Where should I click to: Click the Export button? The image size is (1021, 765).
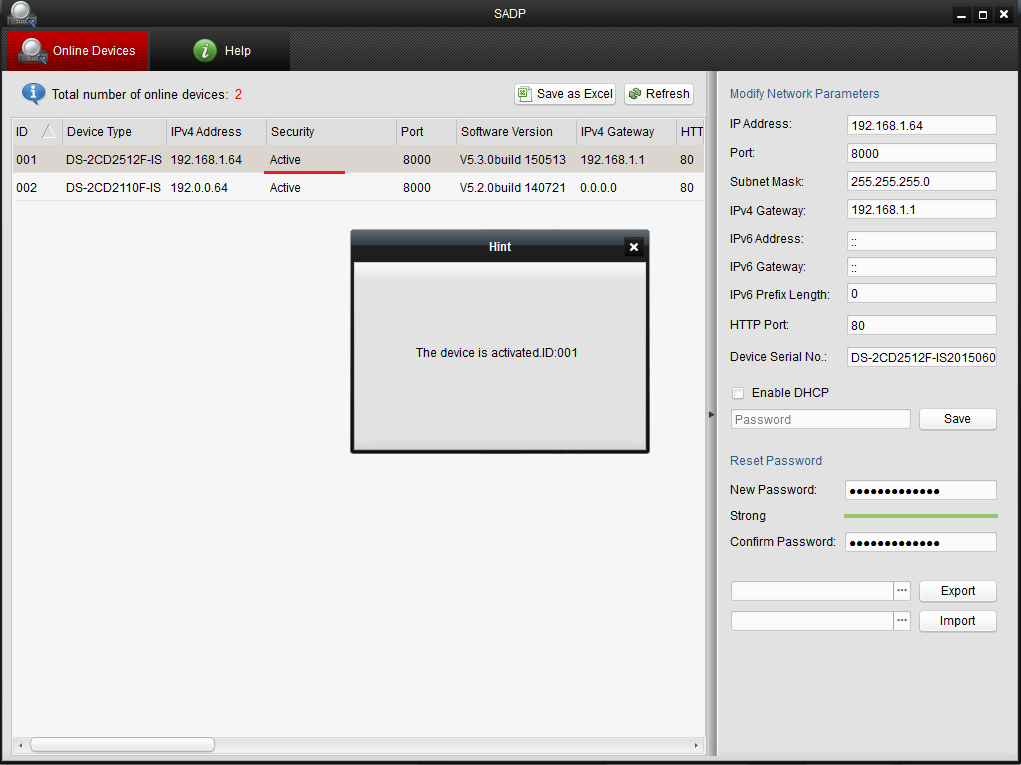957,590
